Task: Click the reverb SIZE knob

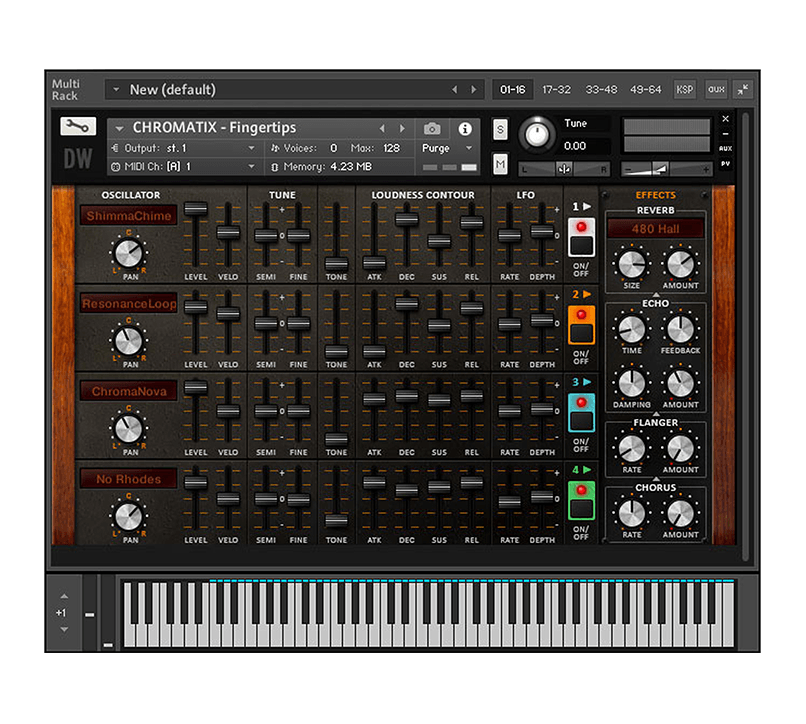Action: coord(632,264)
